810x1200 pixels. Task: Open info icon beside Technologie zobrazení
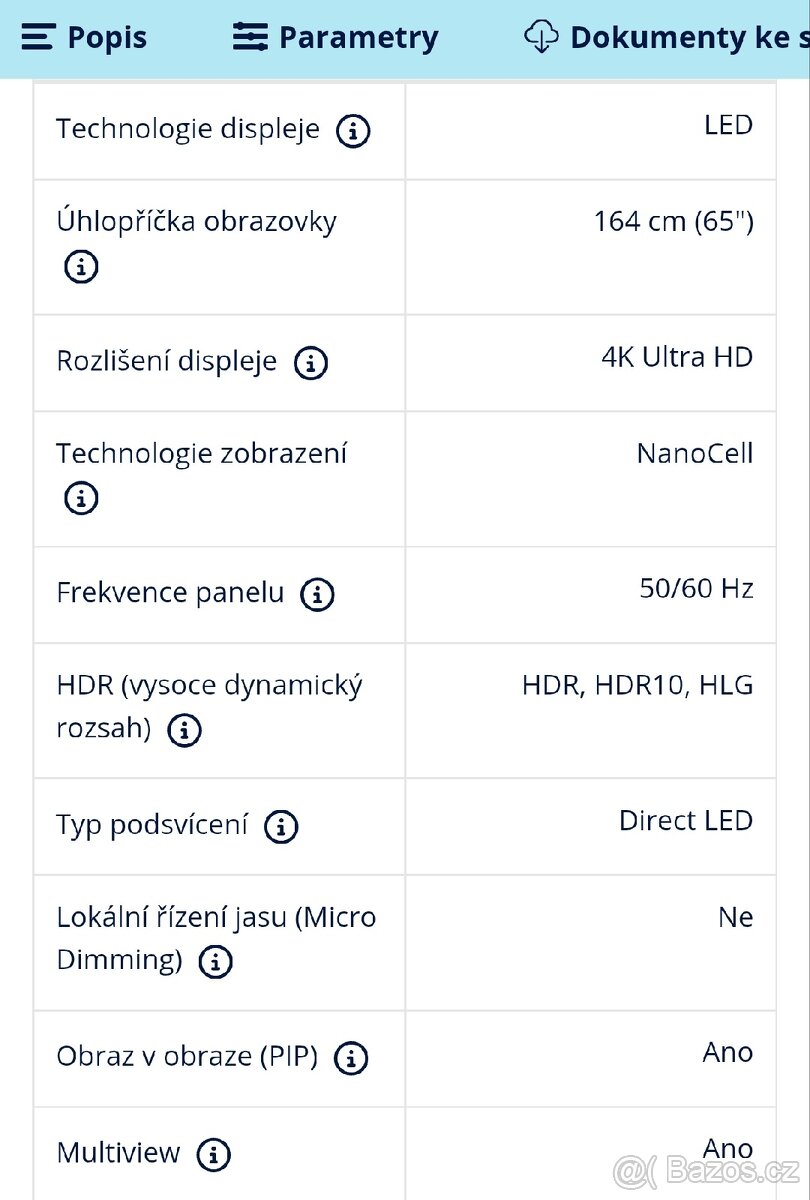click(x=81, y=497)
